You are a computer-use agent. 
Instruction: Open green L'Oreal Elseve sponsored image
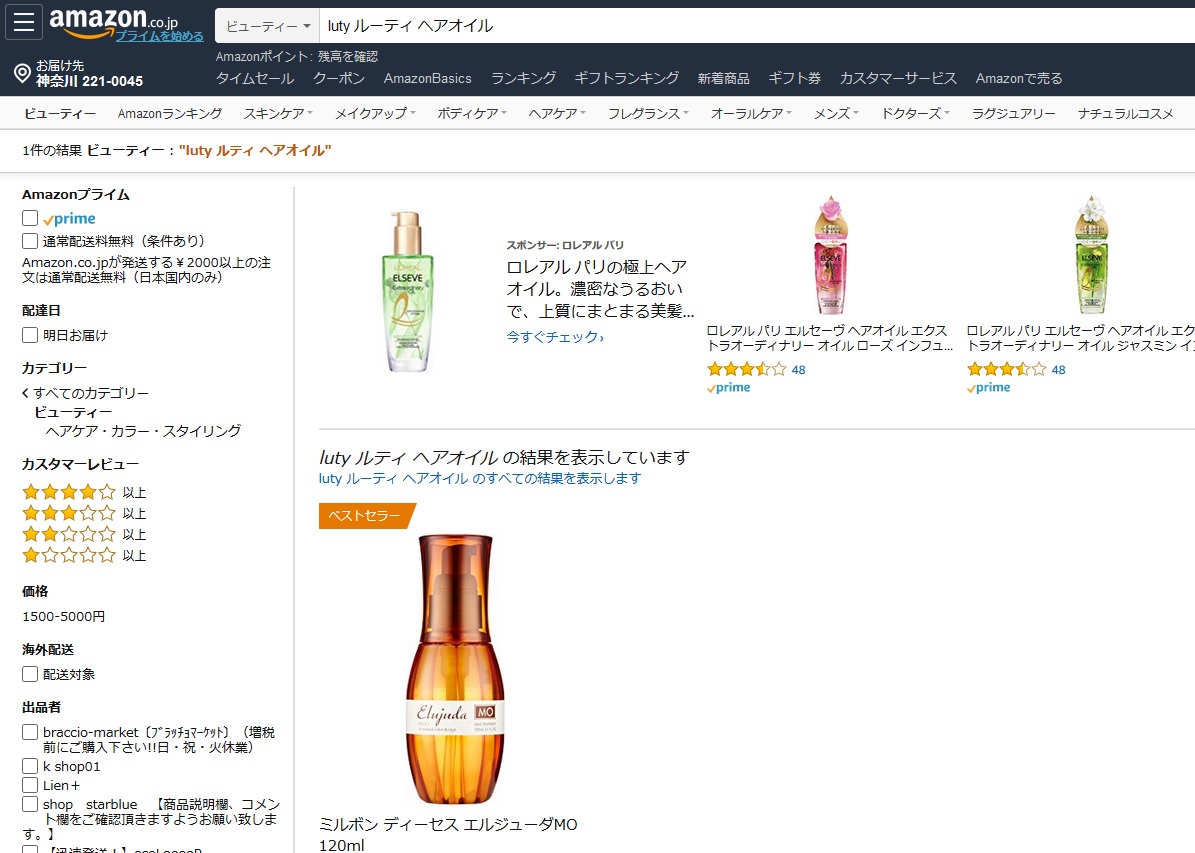pos(407,291)
